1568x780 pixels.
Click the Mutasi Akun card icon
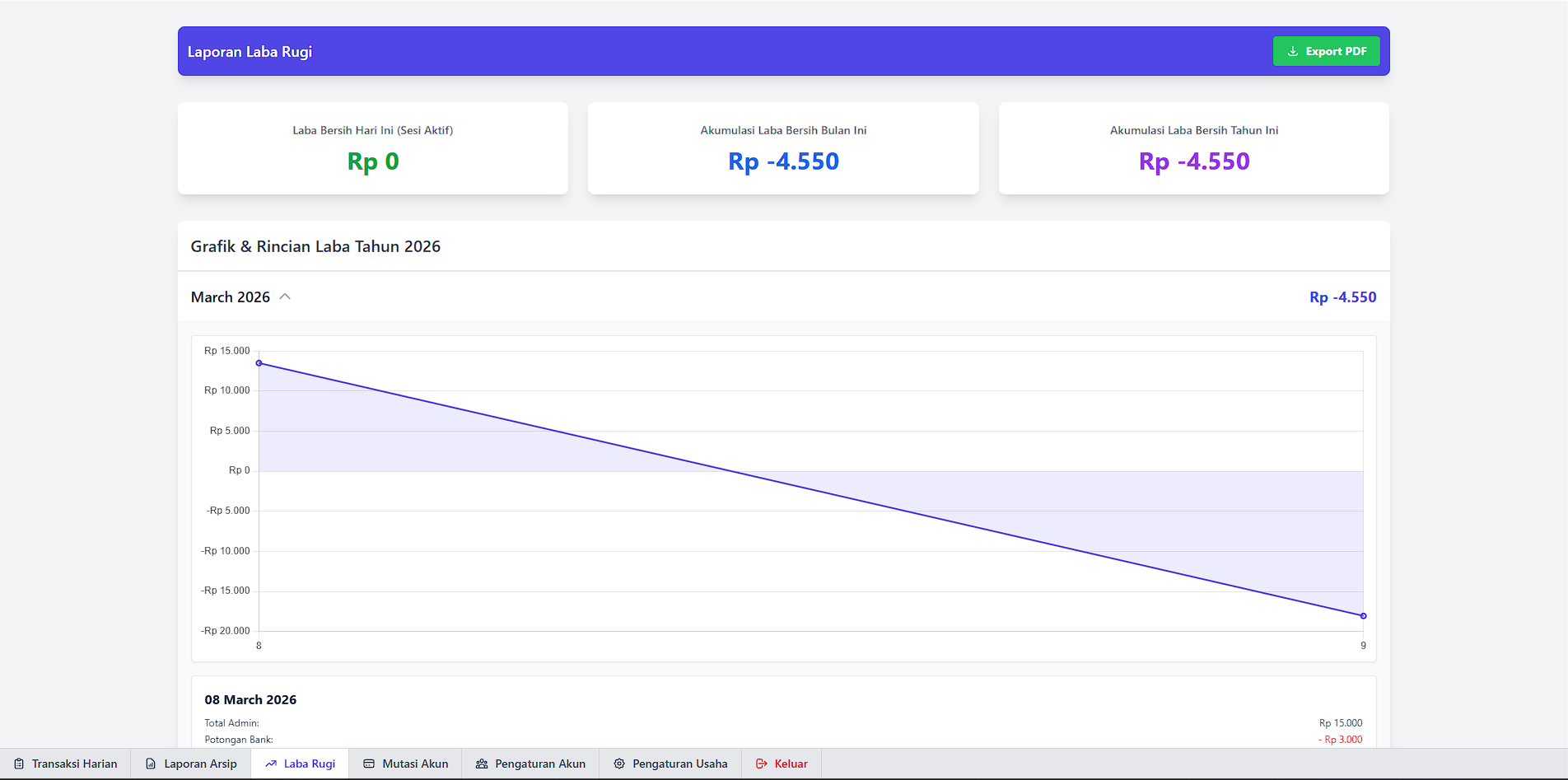(x=369, y=764)
